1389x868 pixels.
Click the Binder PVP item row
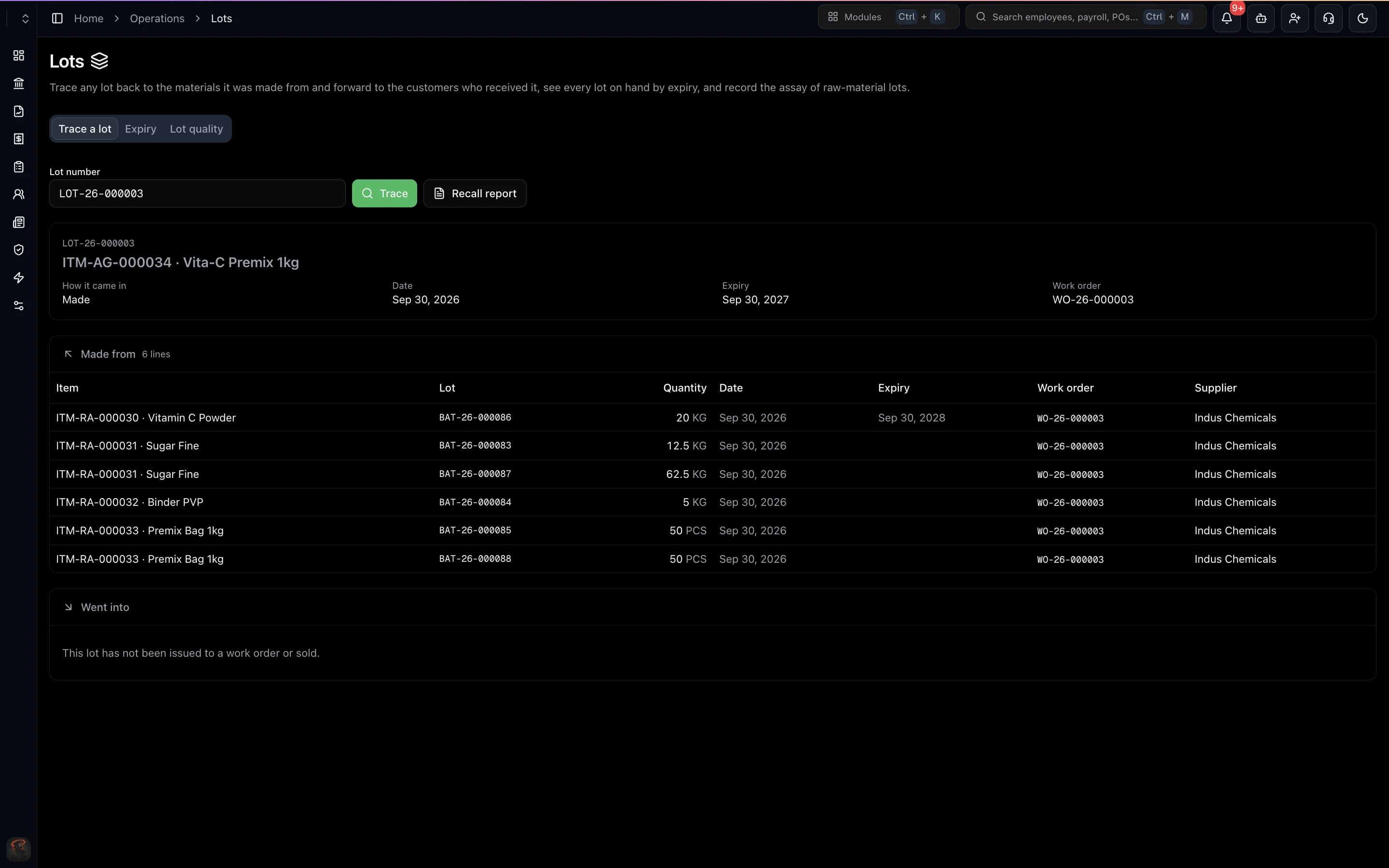712,502
